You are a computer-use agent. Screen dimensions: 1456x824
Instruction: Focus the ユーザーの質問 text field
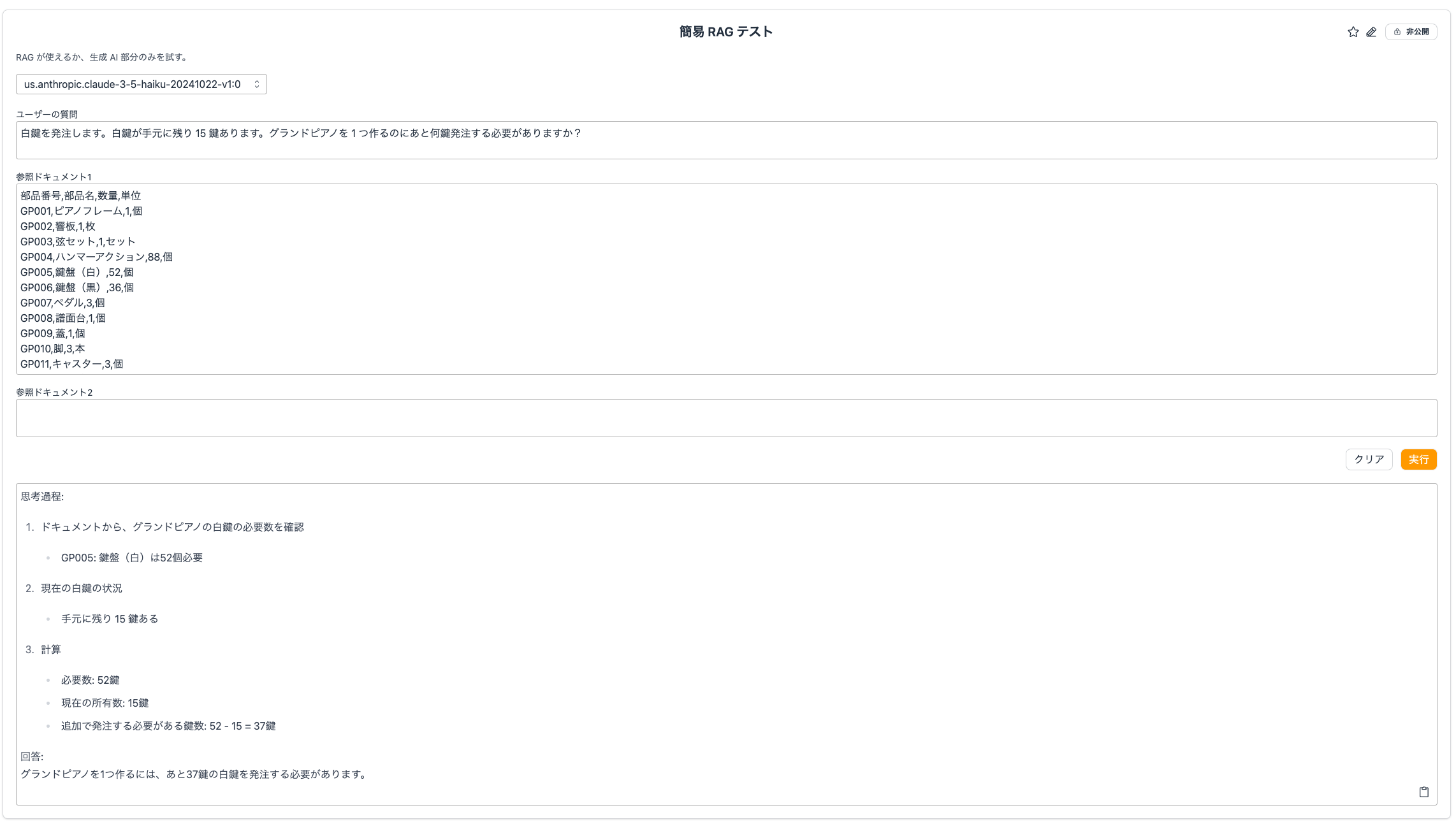click(x=727, y=140)
